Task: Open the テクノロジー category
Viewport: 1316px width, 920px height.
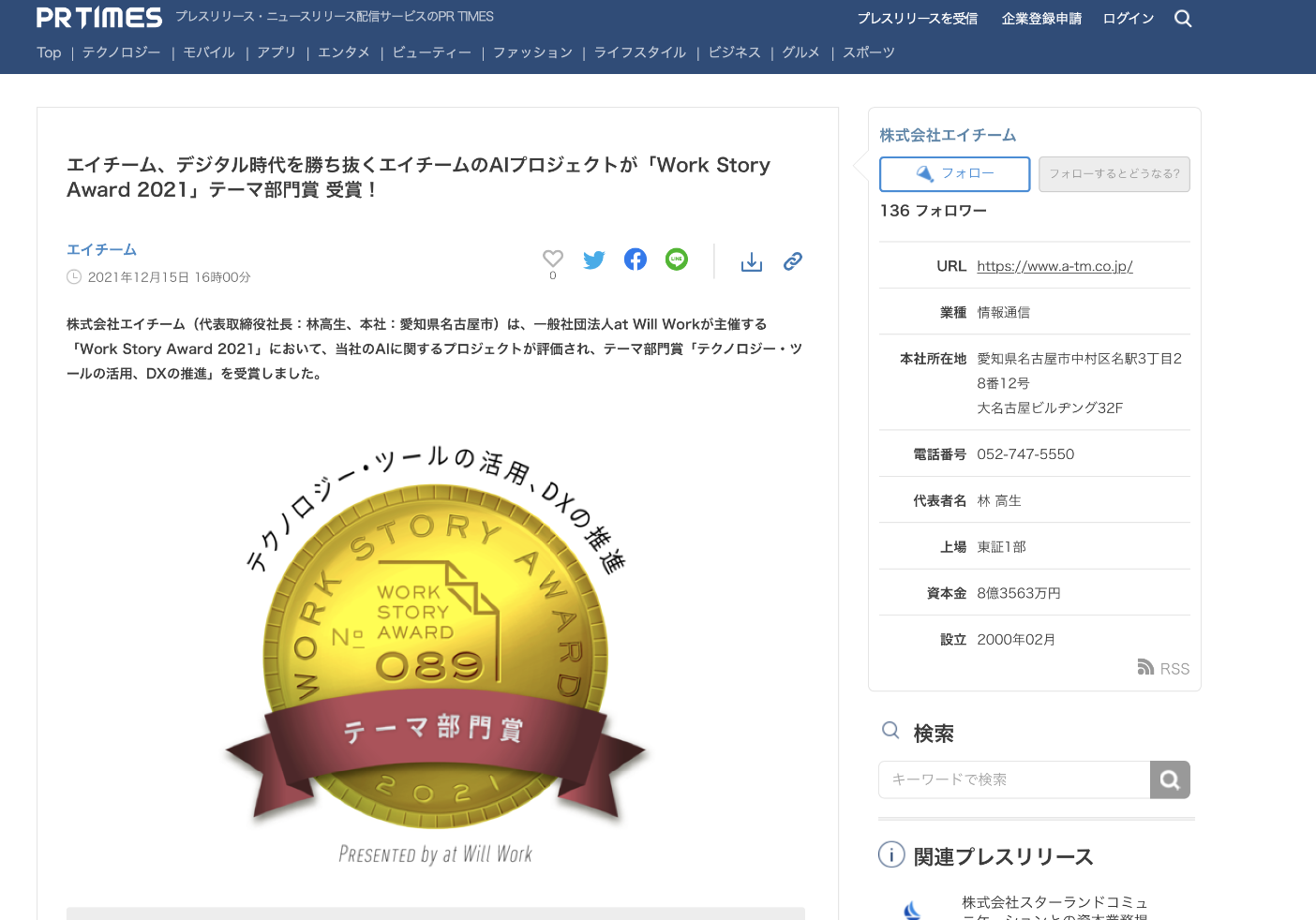Action: pyautogui.click(x=122, y=52)
